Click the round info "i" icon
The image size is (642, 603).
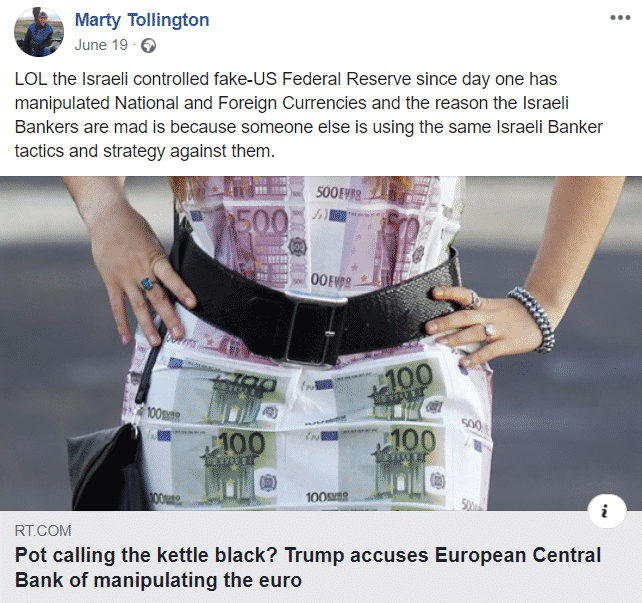(x=607, y=511)
